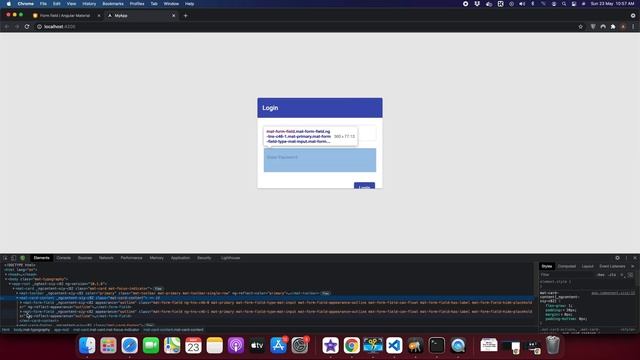Go back with the browser back arrow
640x360 pixels.
(x=7, y=27)
